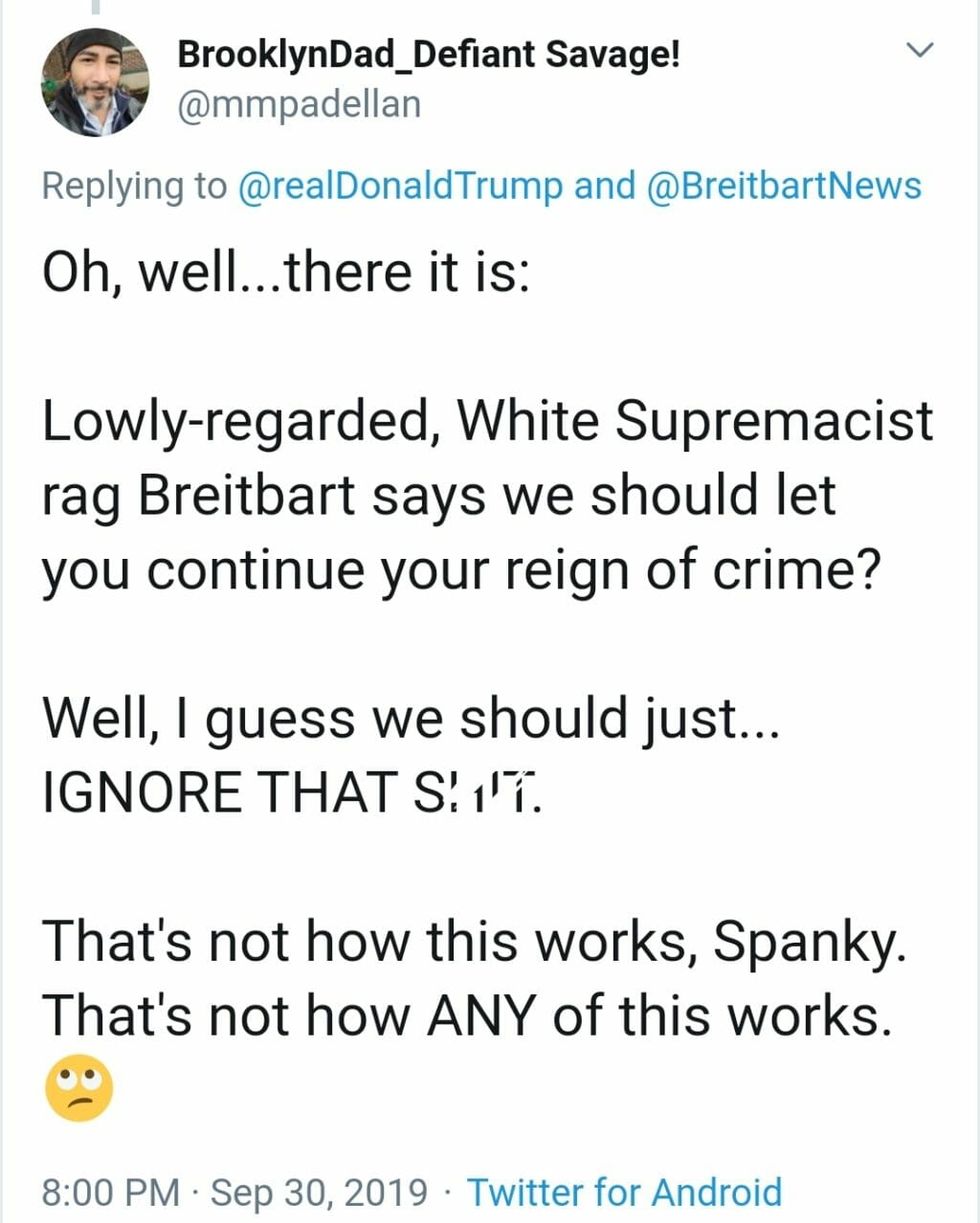
Task: Open the BrooklynDad_Defiant Savage! display name
Action: point(429,55)
